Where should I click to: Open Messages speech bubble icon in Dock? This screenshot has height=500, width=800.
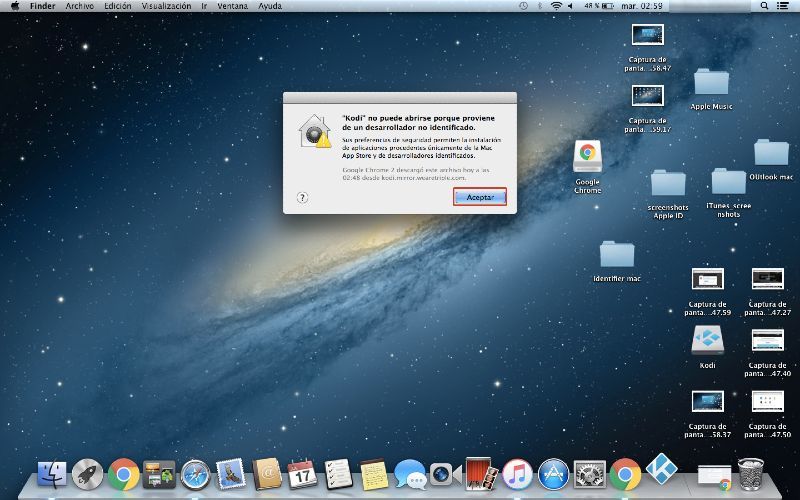coord(410,474)
